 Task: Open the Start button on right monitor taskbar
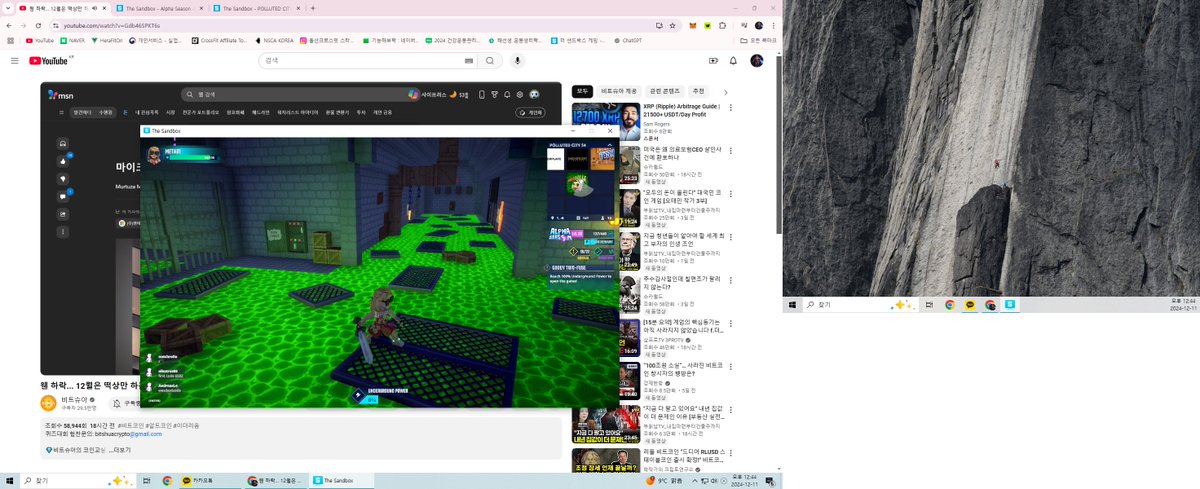pyautogui.click(x=793, y=304)
